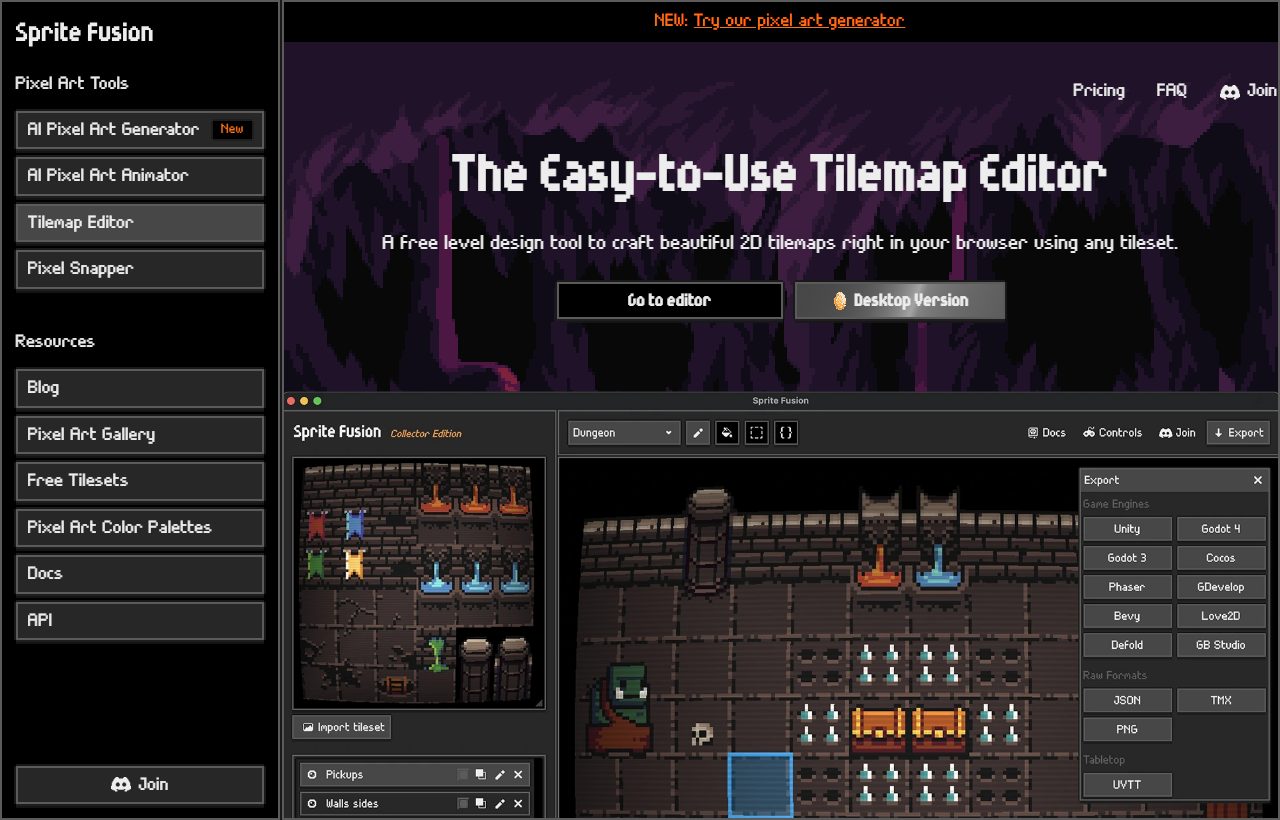The image size is (1280, 820).
Task: Open AI Pixel Art Generator in sidebar
Action: [140, 130]
